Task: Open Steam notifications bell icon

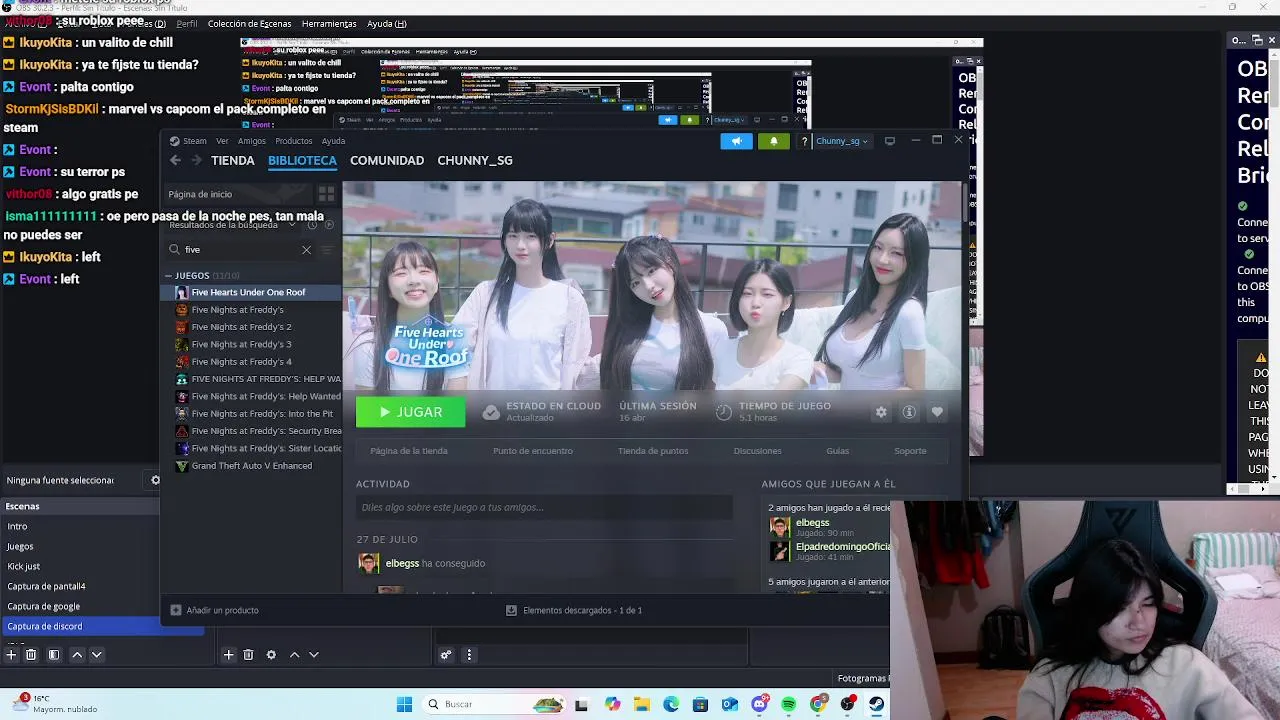Action: [x=773, y=141]
